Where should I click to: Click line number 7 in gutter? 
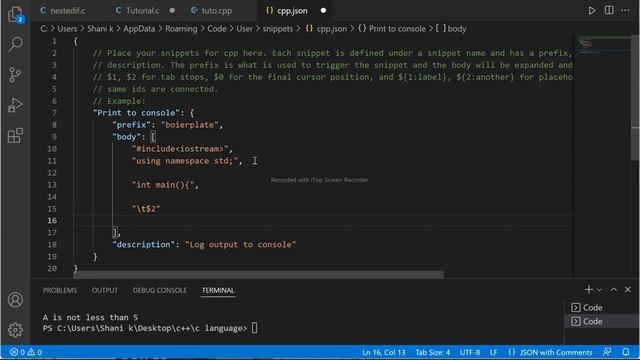click(54, 113)
